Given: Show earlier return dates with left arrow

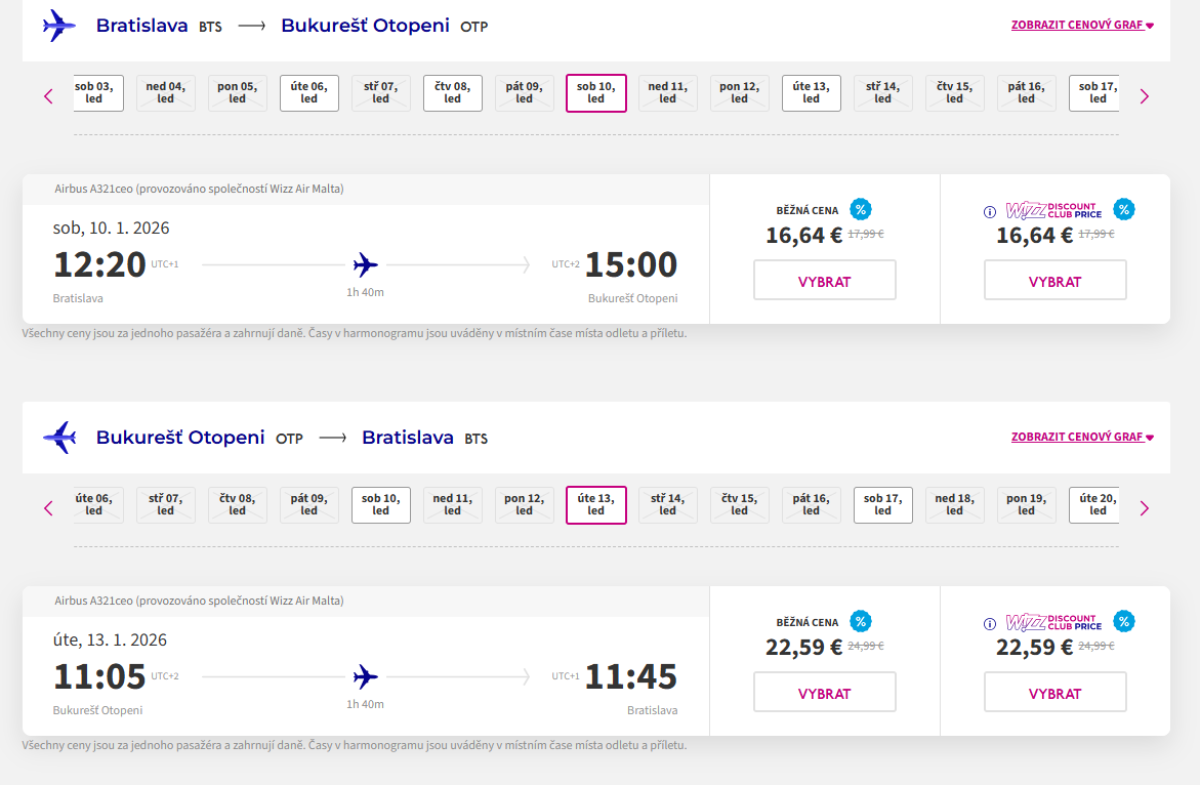Looking at the screenshot, I should pos(48,508).
